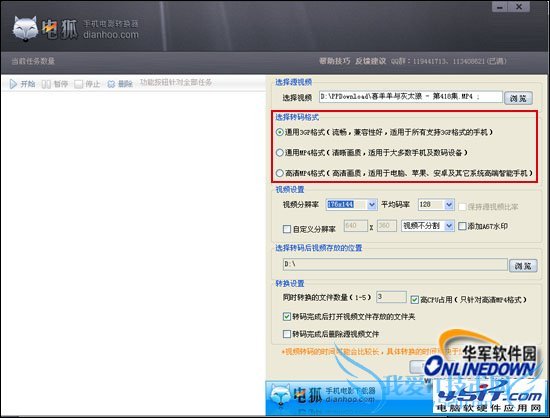Click the 停止 stop toolbar icon
This screenshot has width=550, height=418.
click(x=79, y=84)
